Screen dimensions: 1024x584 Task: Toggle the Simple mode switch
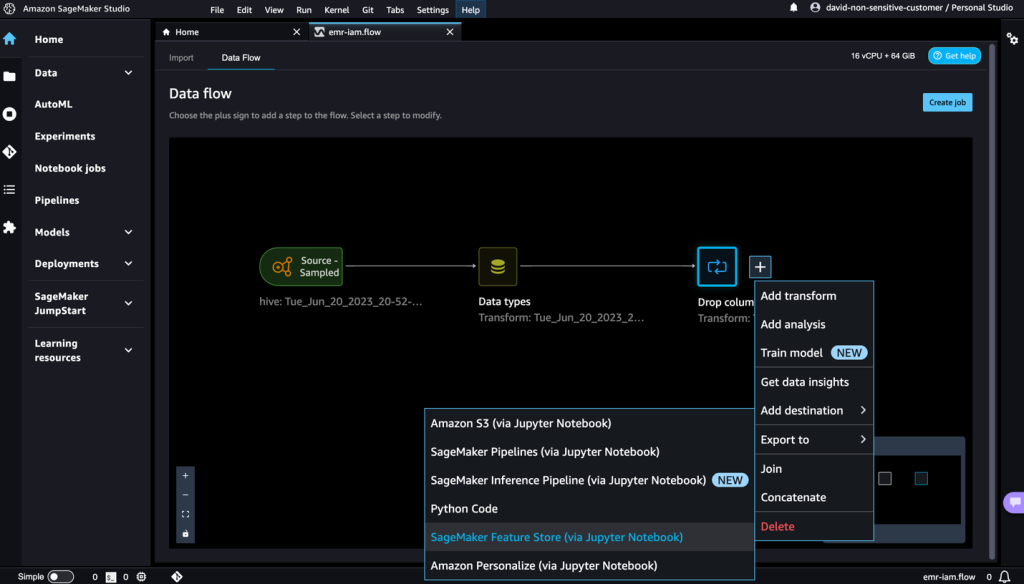[60, 577]
